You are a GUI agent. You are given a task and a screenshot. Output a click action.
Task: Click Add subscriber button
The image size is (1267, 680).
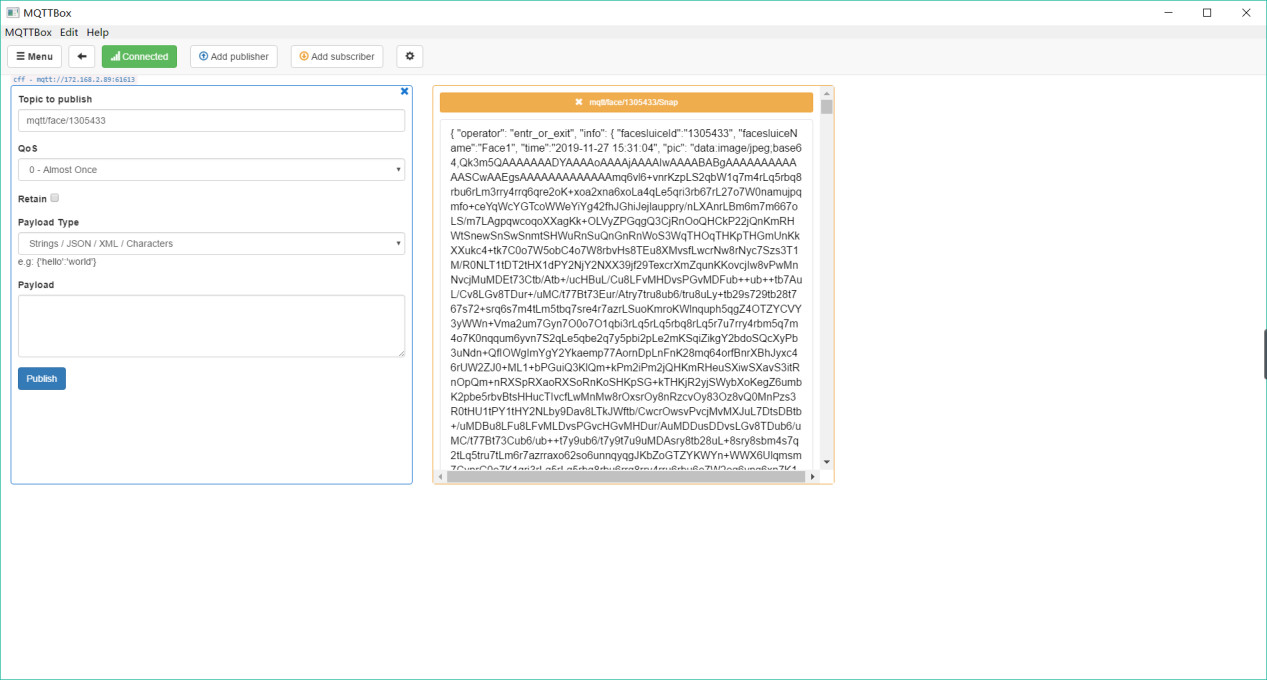point(337,57)
